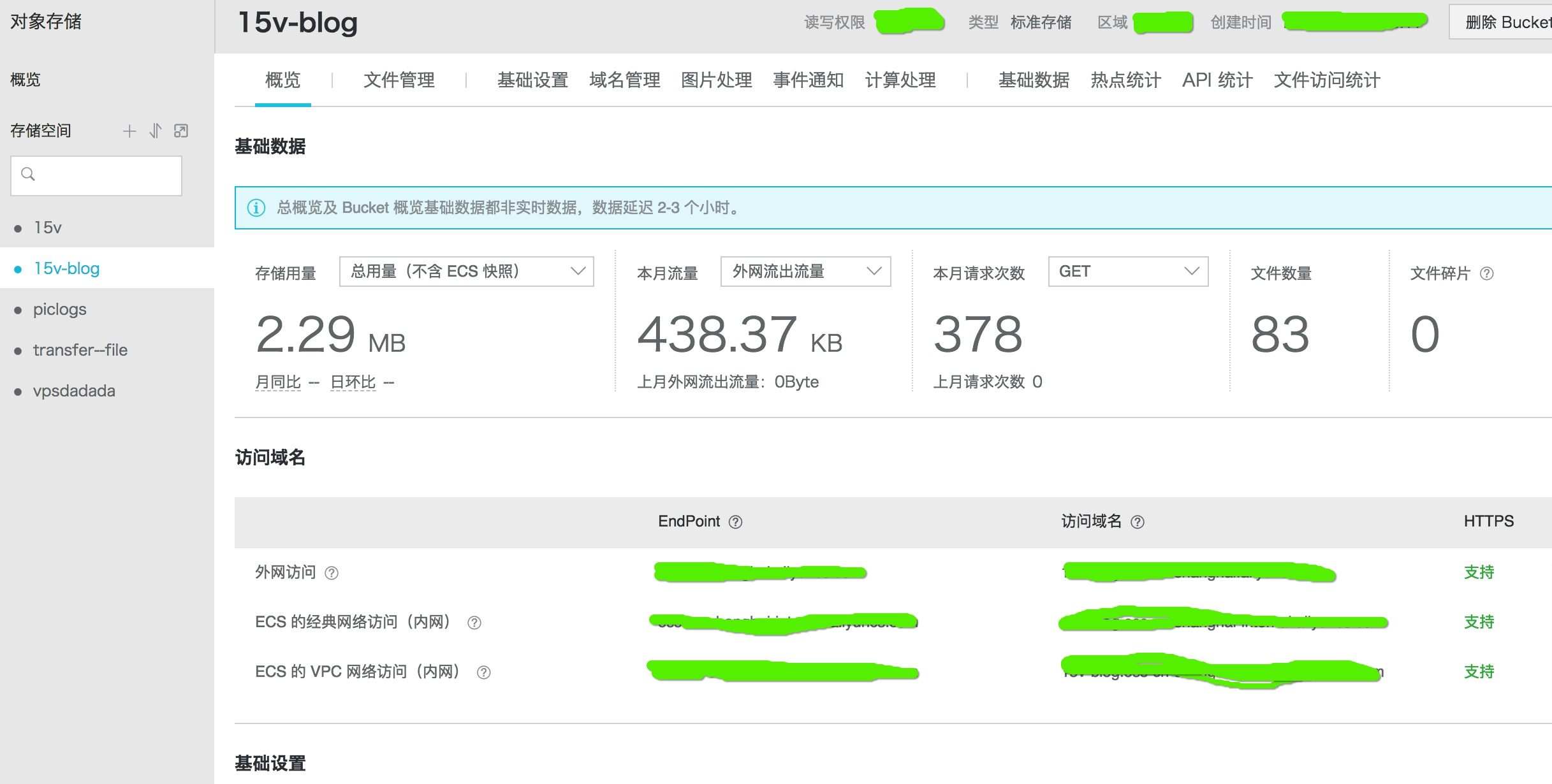Open the 总用量 storage usage dropdown
This screenshot has height=784, width=1552.
[x=466, y=272]
